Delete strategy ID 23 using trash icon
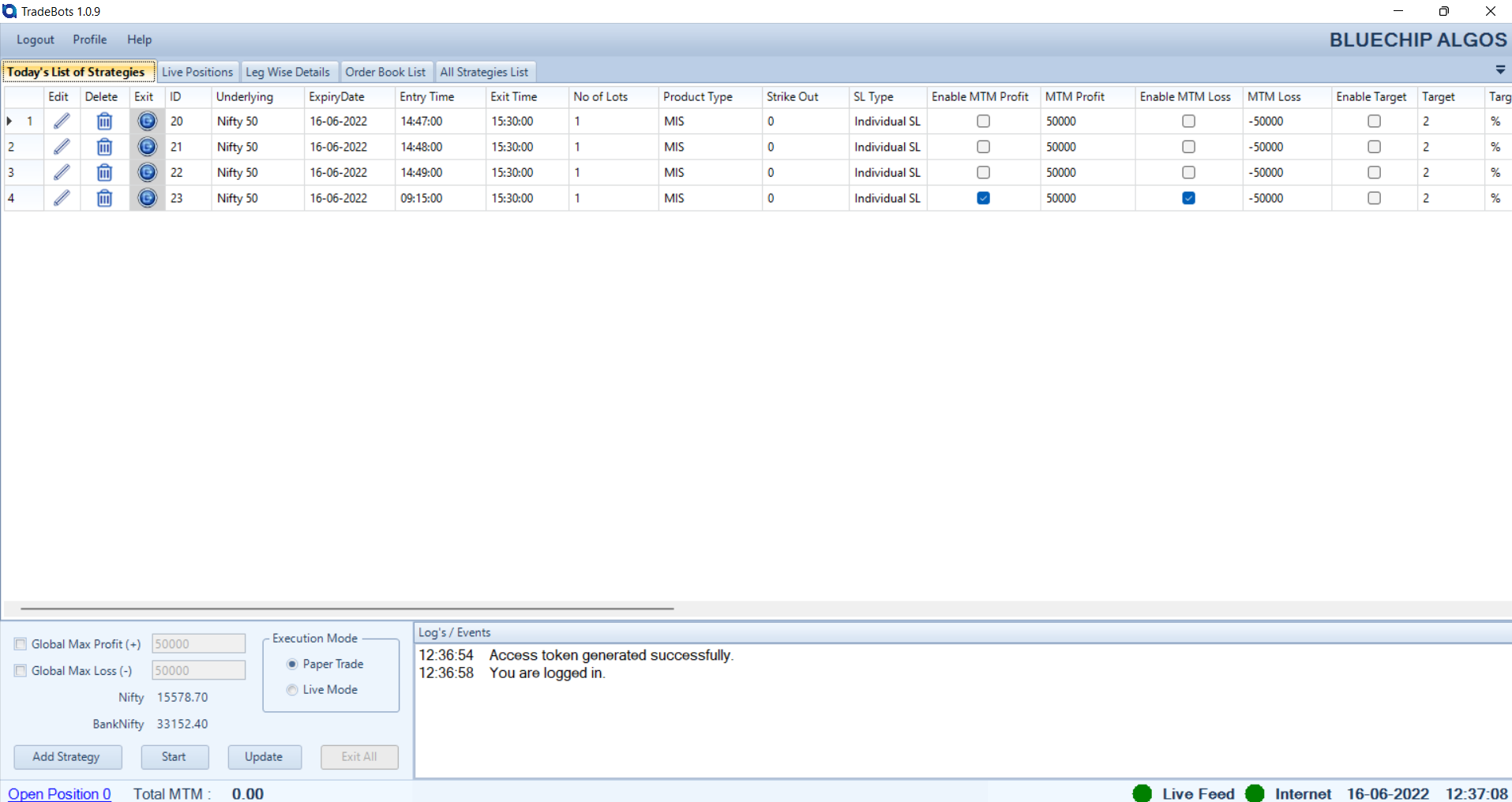The width and height of the screenshot is (1512, 802). click(x=104, y=198)
